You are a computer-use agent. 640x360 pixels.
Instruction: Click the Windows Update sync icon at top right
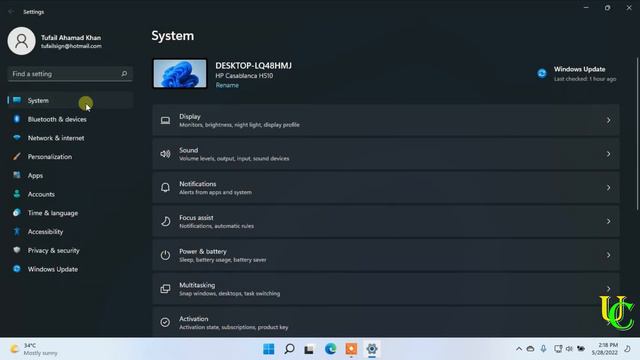[542, 73]
